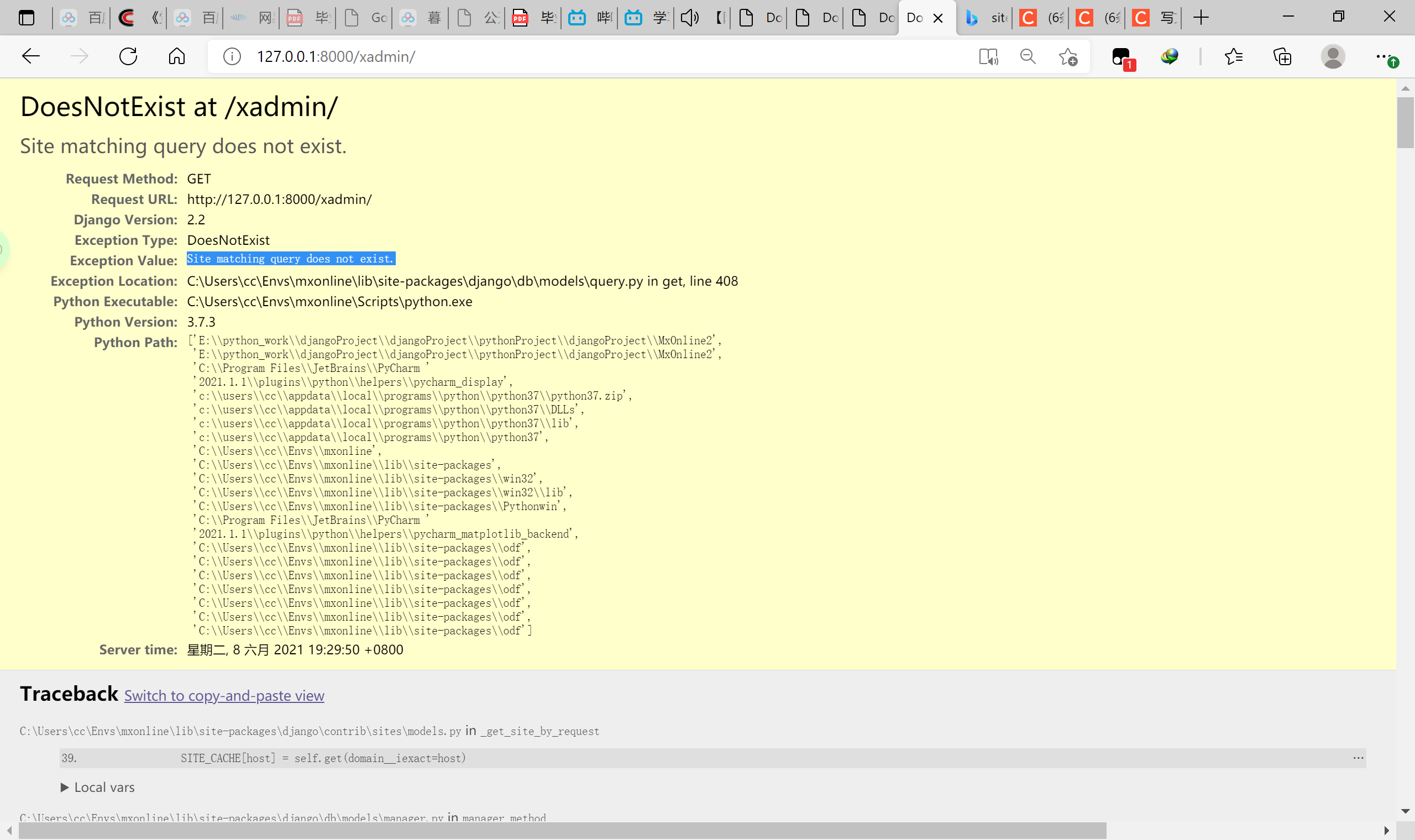Viewport: 1415px width, 840px height.
Task: Switch to the Bing 'sit' search tab
Action: [x=987, y=18]
